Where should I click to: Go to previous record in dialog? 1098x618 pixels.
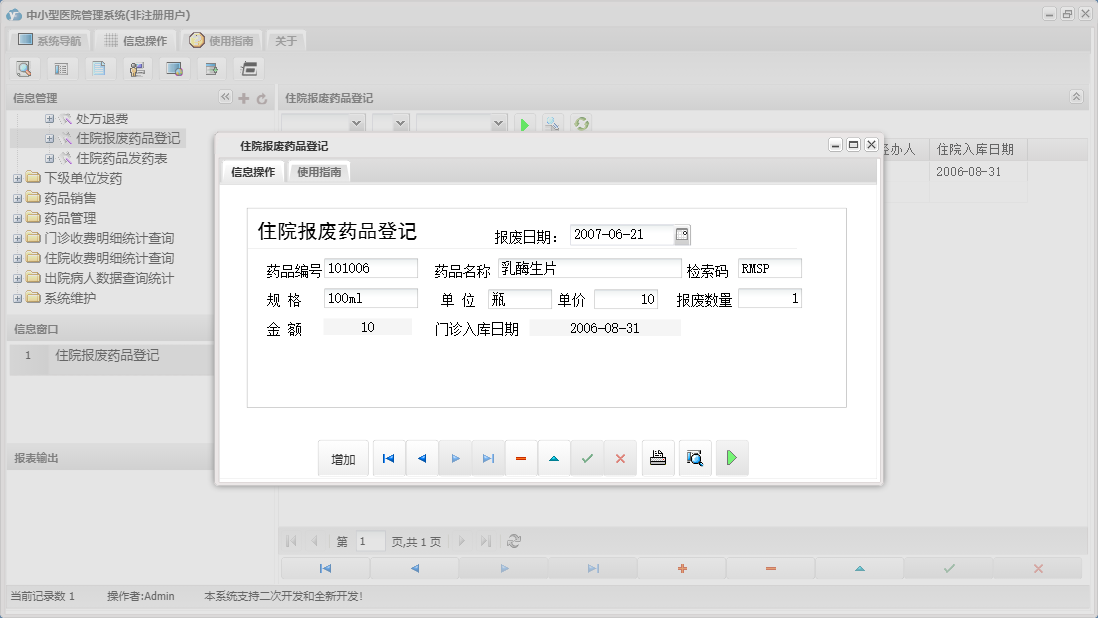point(422,458)
